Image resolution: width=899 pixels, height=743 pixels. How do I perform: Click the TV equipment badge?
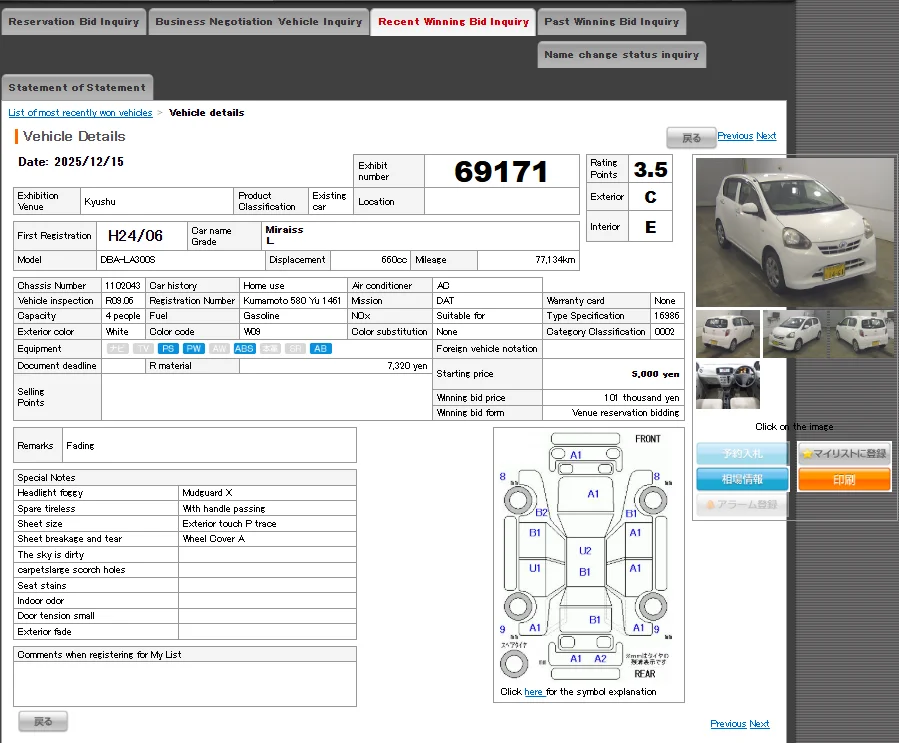tap(143, 349)
